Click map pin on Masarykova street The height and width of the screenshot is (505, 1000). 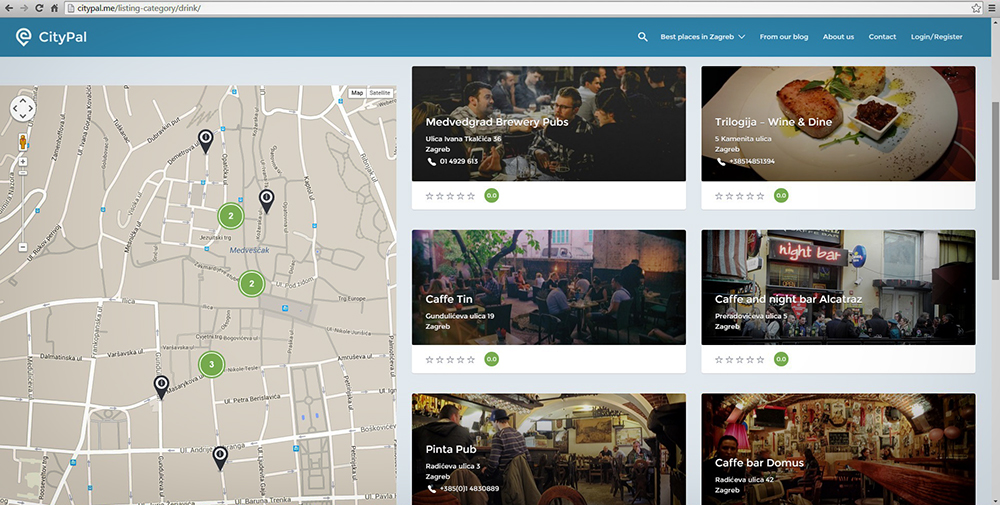[x=161, y=387]
